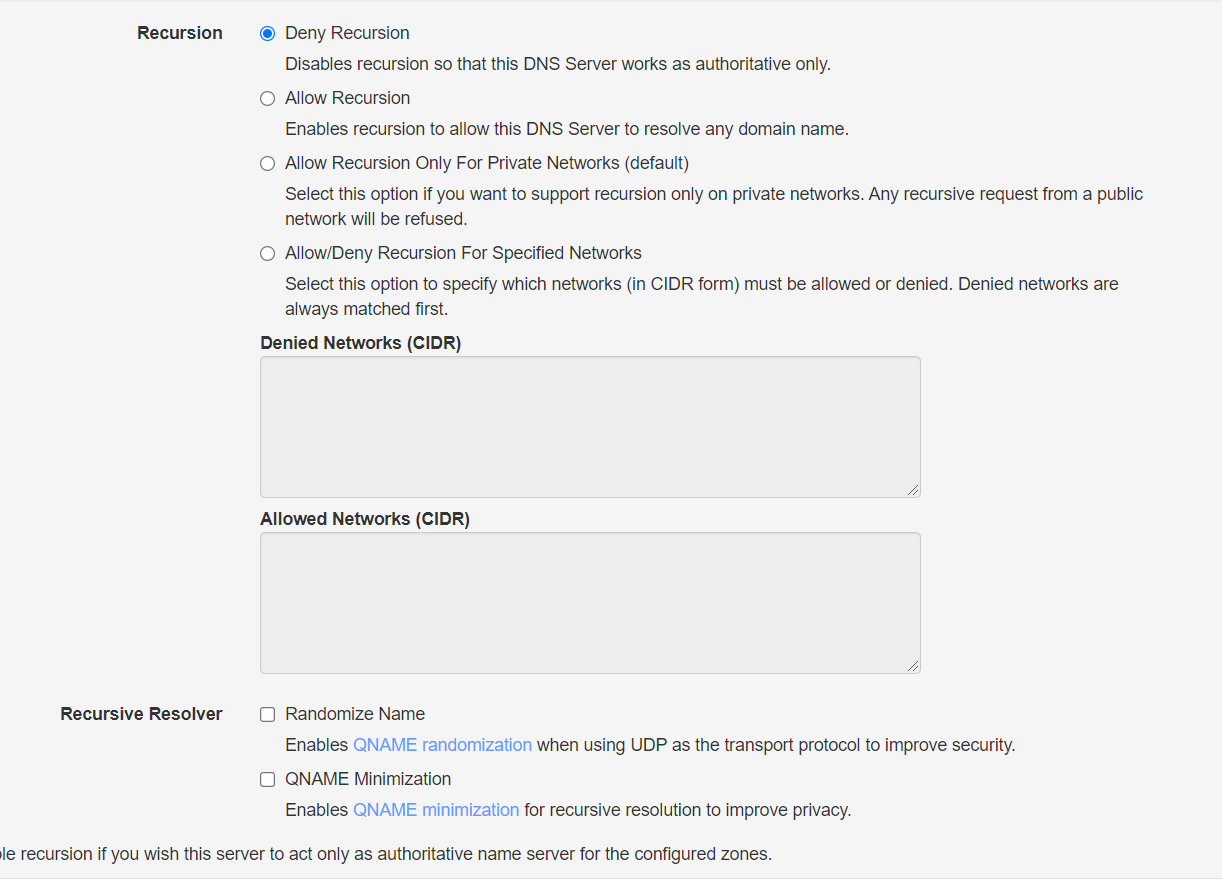Check the "Randomize Name" checkbox

click(x=267, y=714)
